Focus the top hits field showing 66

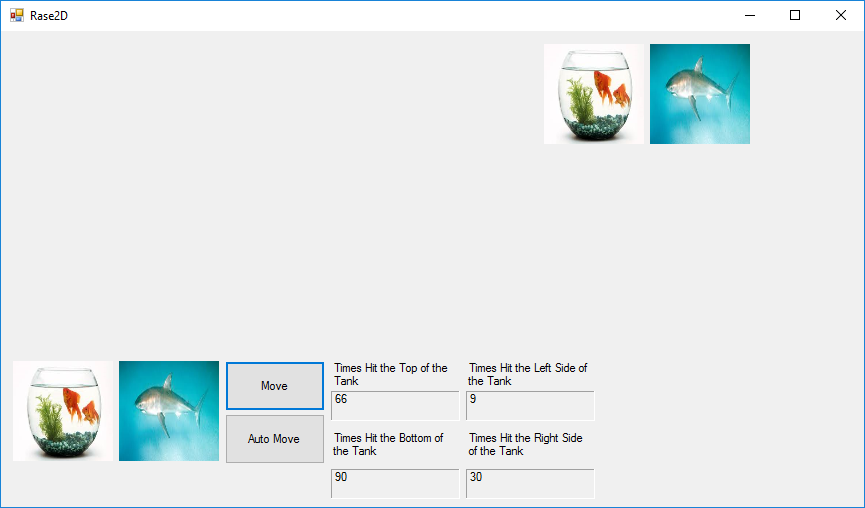tap(395, 406)
